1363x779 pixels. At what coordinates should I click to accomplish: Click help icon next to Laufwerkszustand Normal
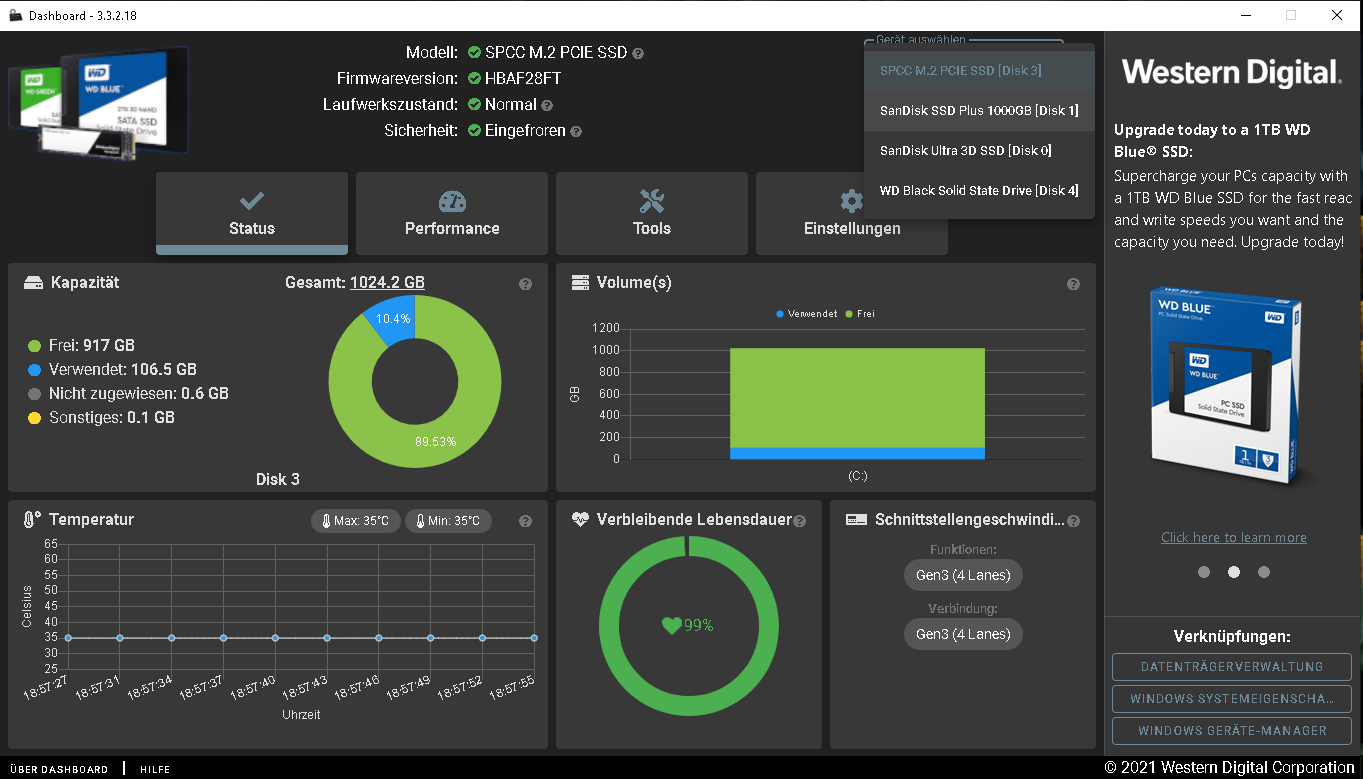547,105
